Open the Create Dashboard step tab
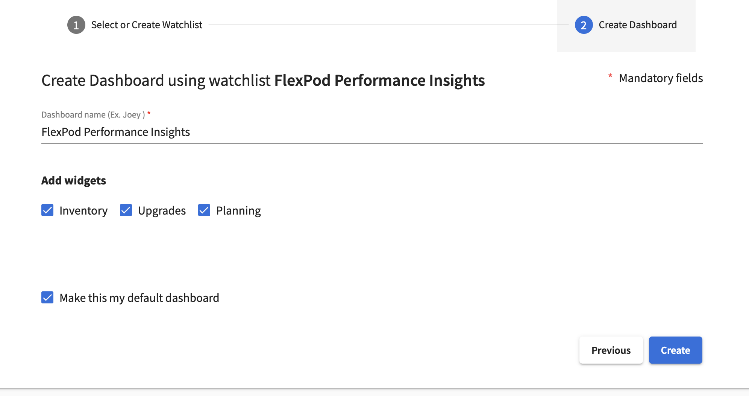The height and width of the screenshot is (396, 749). (626, 25)
